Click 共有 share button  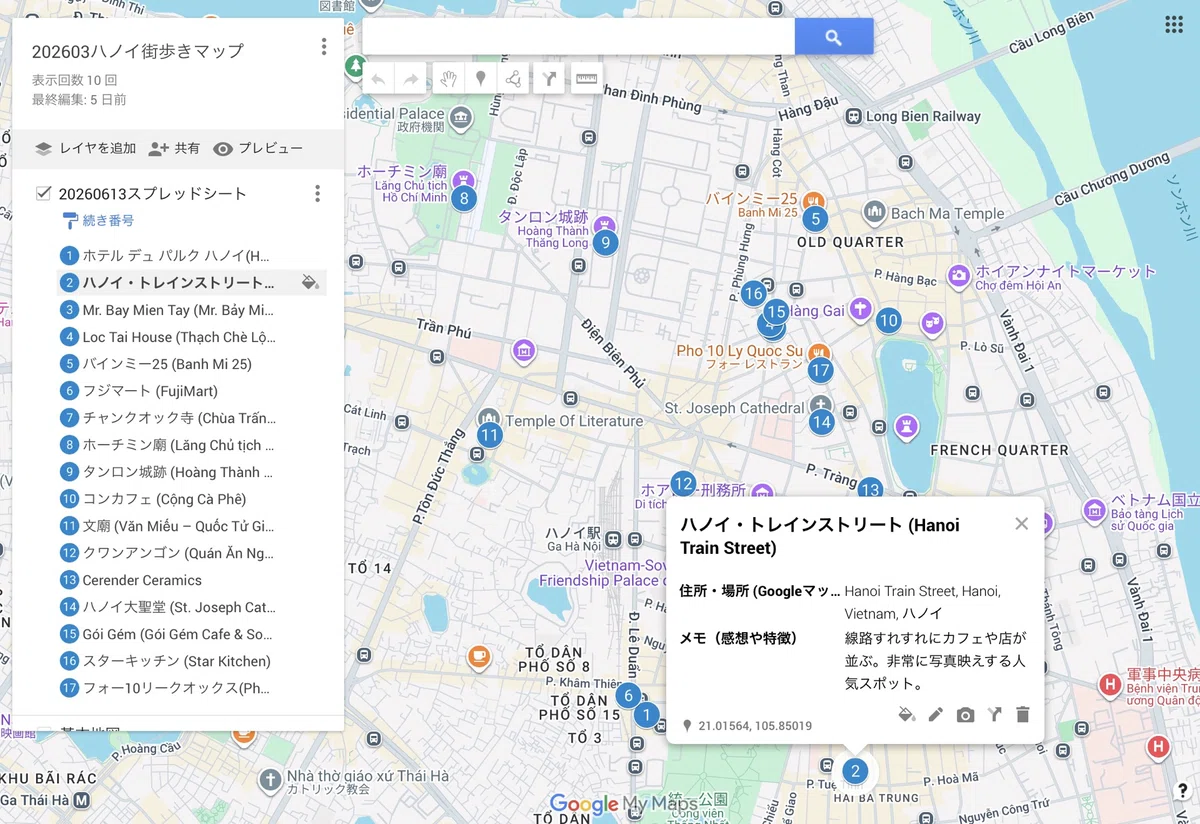[174, 148]
